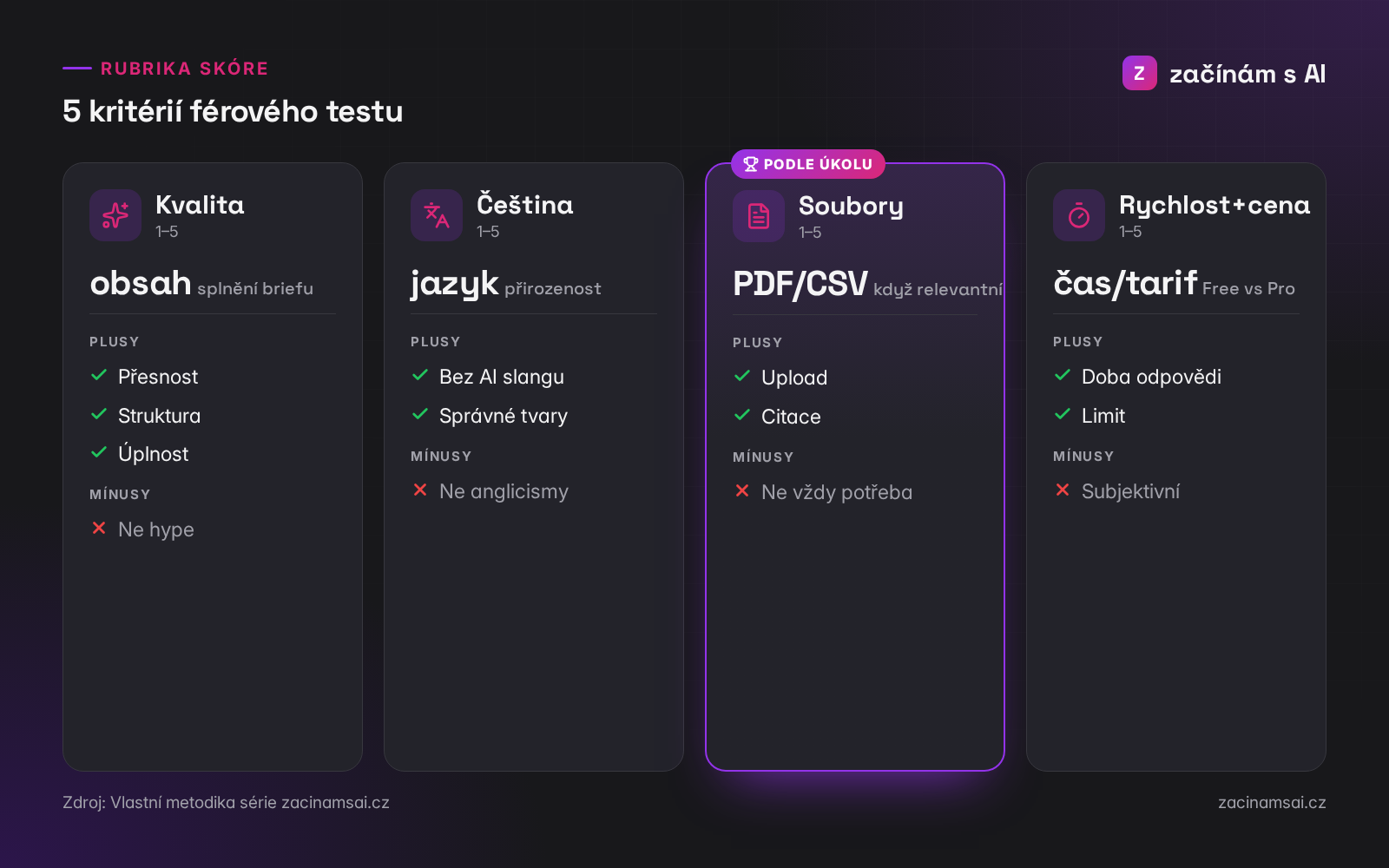Click the green checkmark beside Úplnost
This screenshot has height=868, width=1389.
click(x=99, y=452)
